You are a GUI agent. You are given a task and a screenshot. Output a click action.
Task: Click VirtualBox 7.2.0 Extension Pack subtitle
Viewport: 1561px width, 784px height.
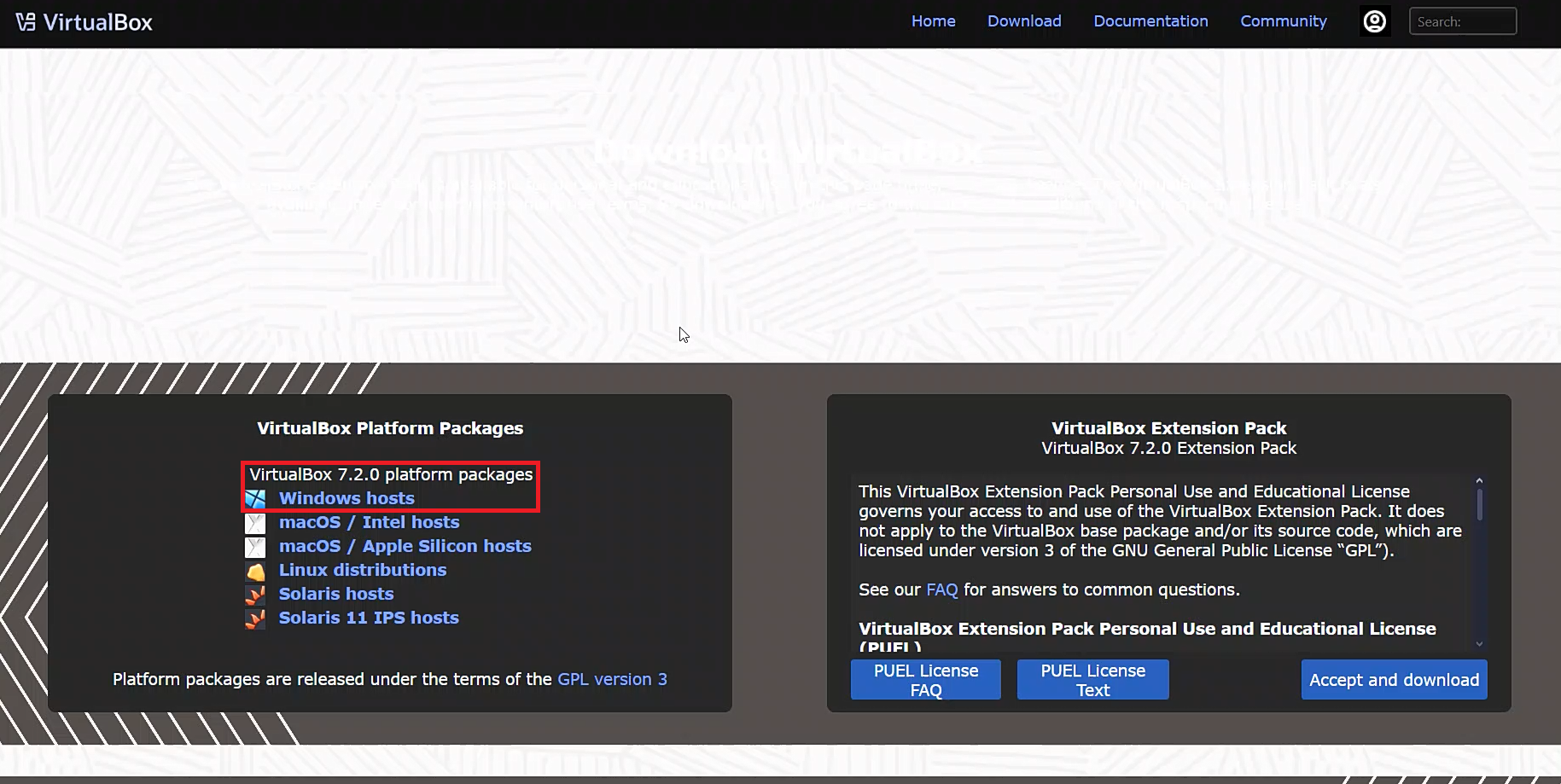tap(1168, 448)
